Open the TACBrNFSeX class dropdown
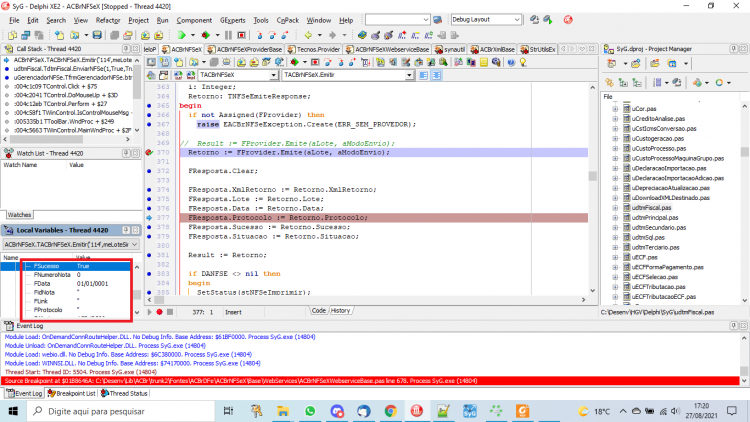 (x=274, y=75)
